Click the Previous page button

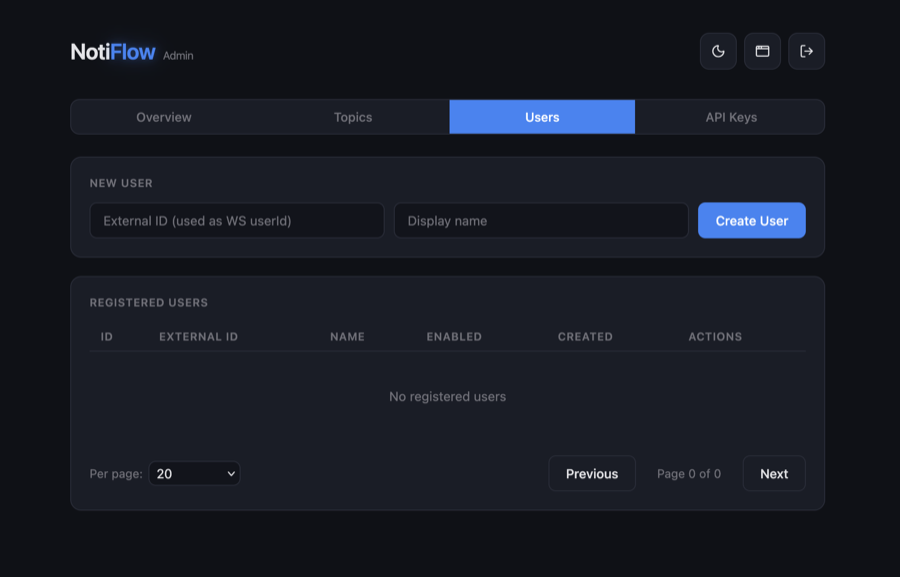click(x=592, y=474)
